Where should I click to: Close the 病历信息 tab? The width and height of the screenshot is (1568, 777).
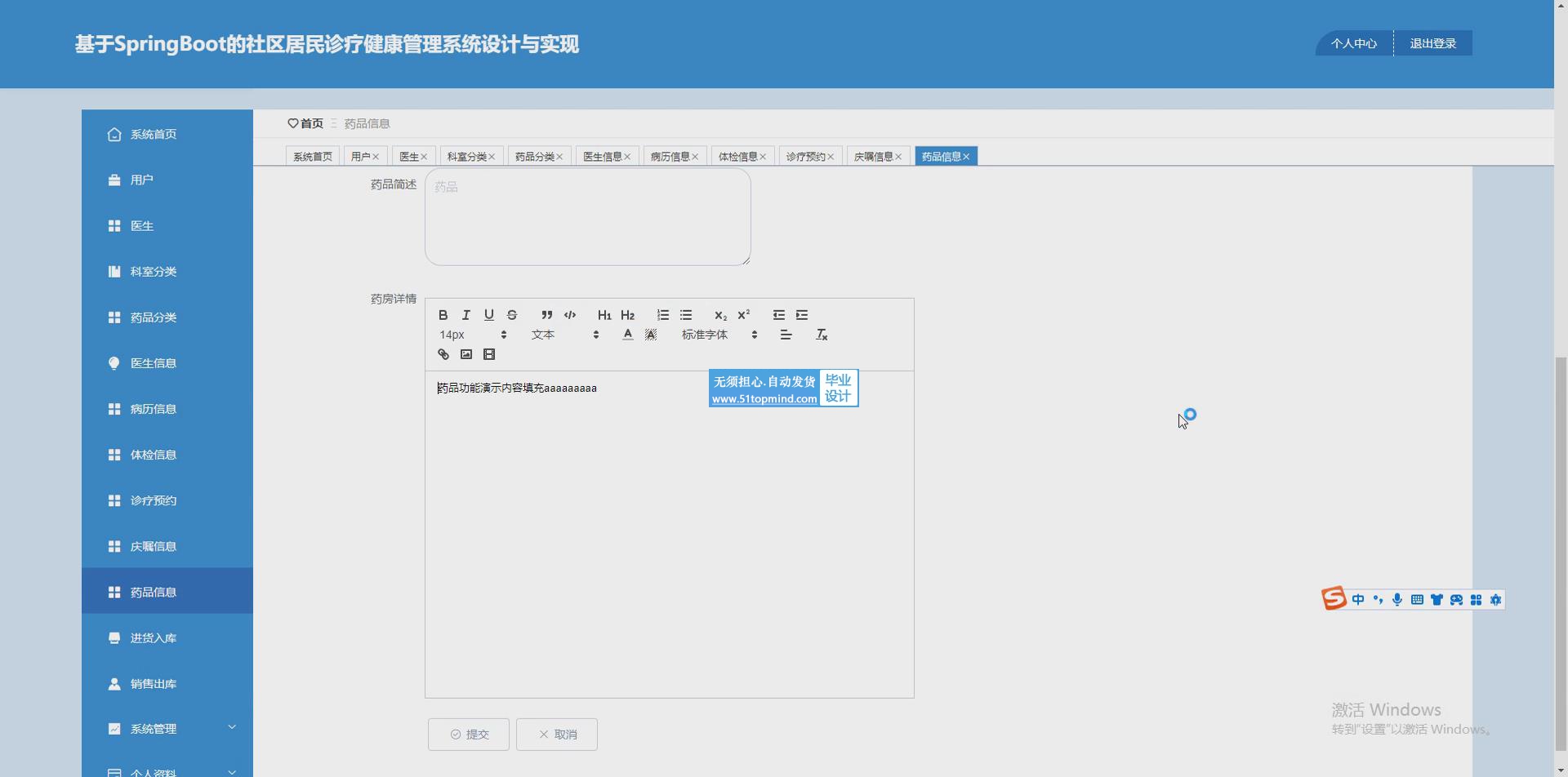(695, 157)
